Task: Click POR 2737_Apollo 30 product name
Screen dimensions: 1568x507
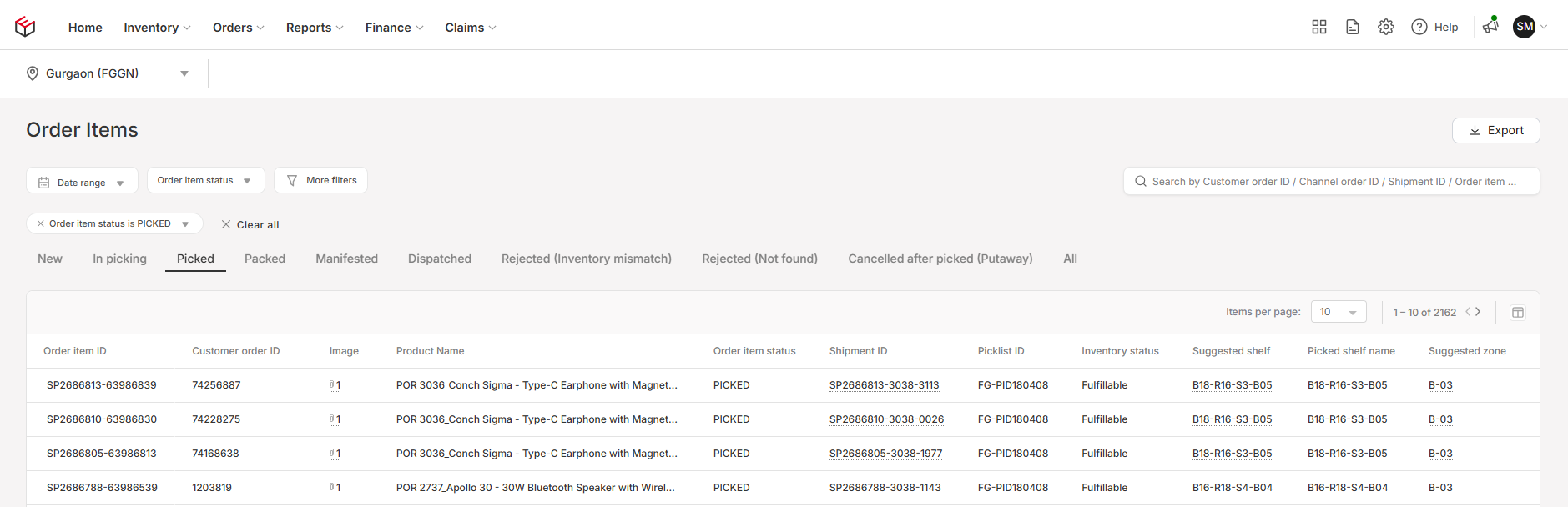Action: point(536,488)
